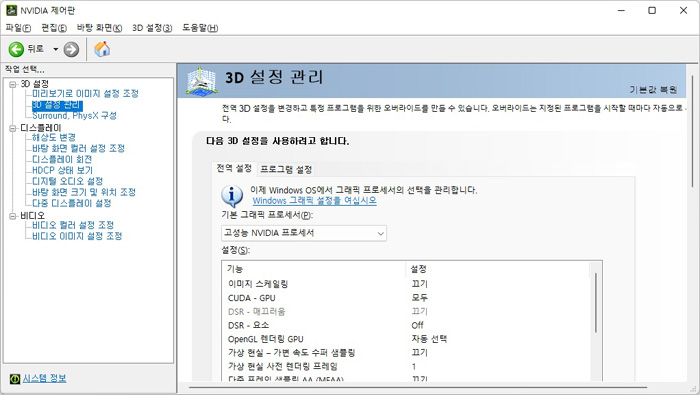Click the 설정 column header
700x395 pixels.
coord(497,269)
